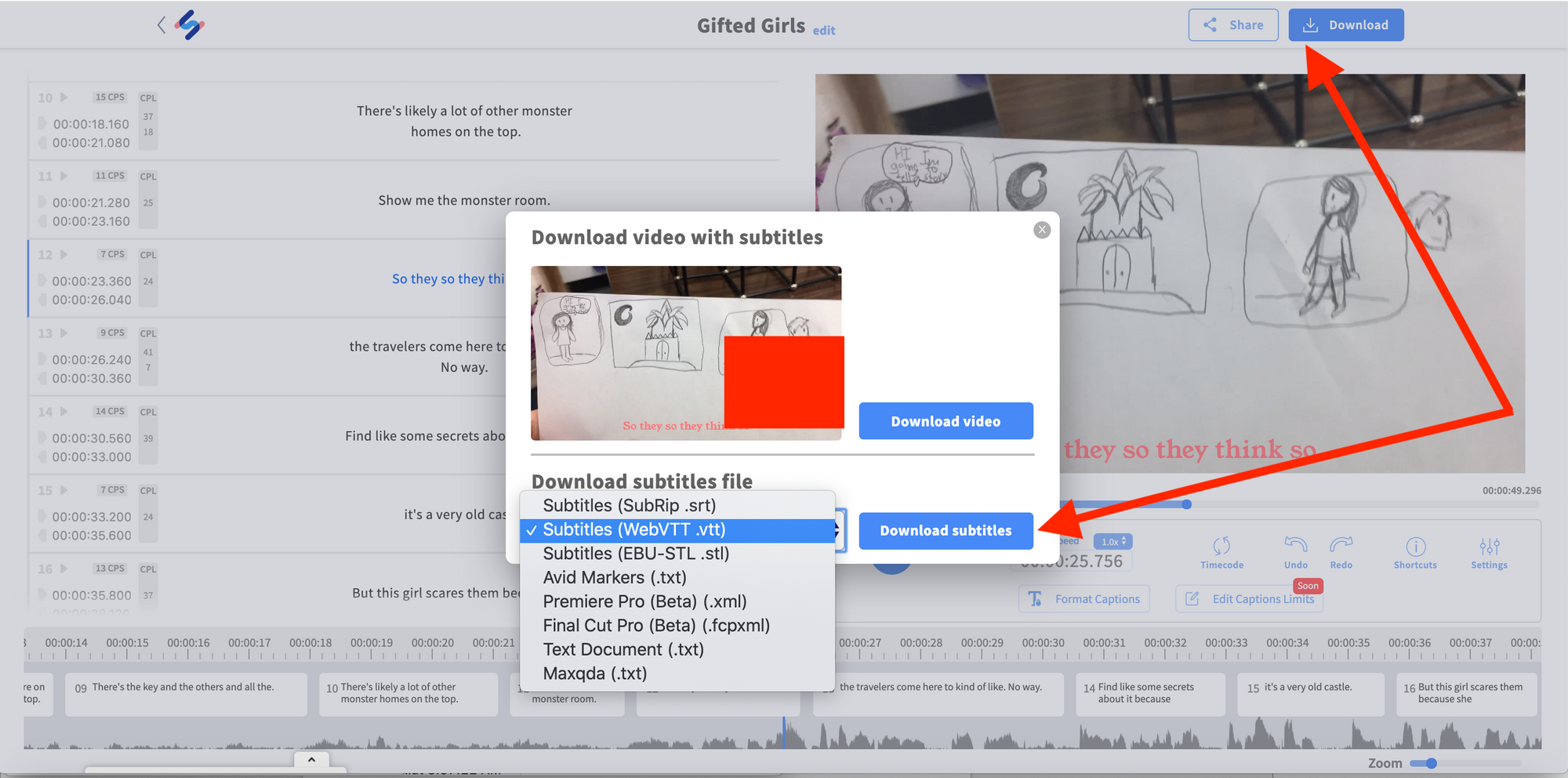Click the Undo arrow icon

(1295, 544)
